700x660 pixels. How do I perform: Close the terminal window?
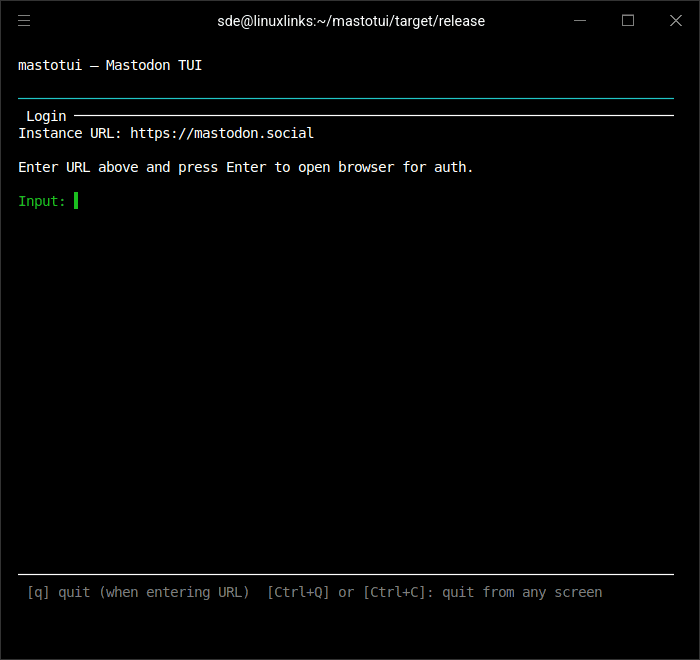point(676,21)
